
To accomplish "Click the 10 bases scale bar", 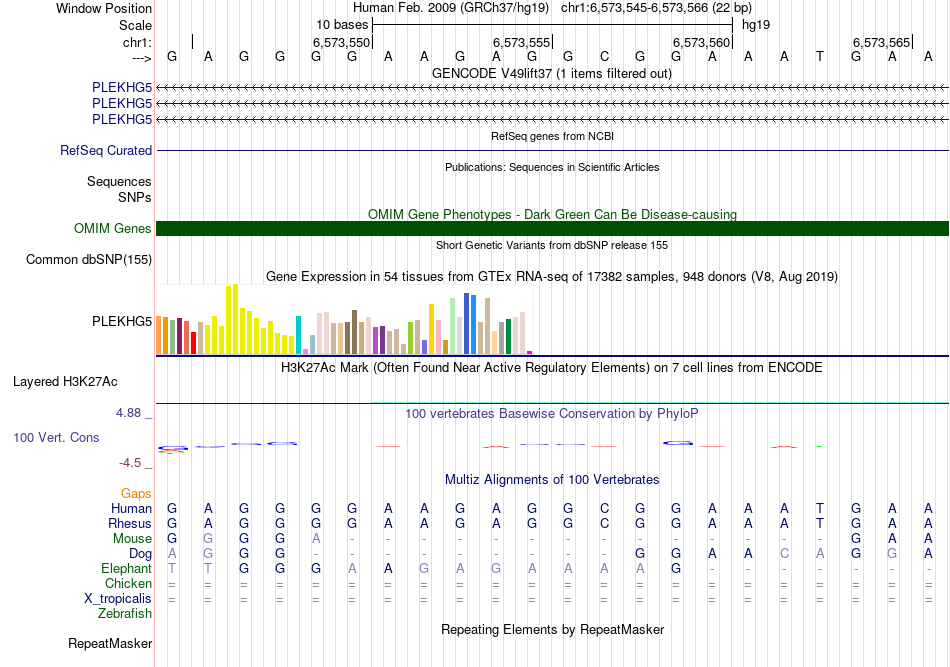I will click(552, 25).
